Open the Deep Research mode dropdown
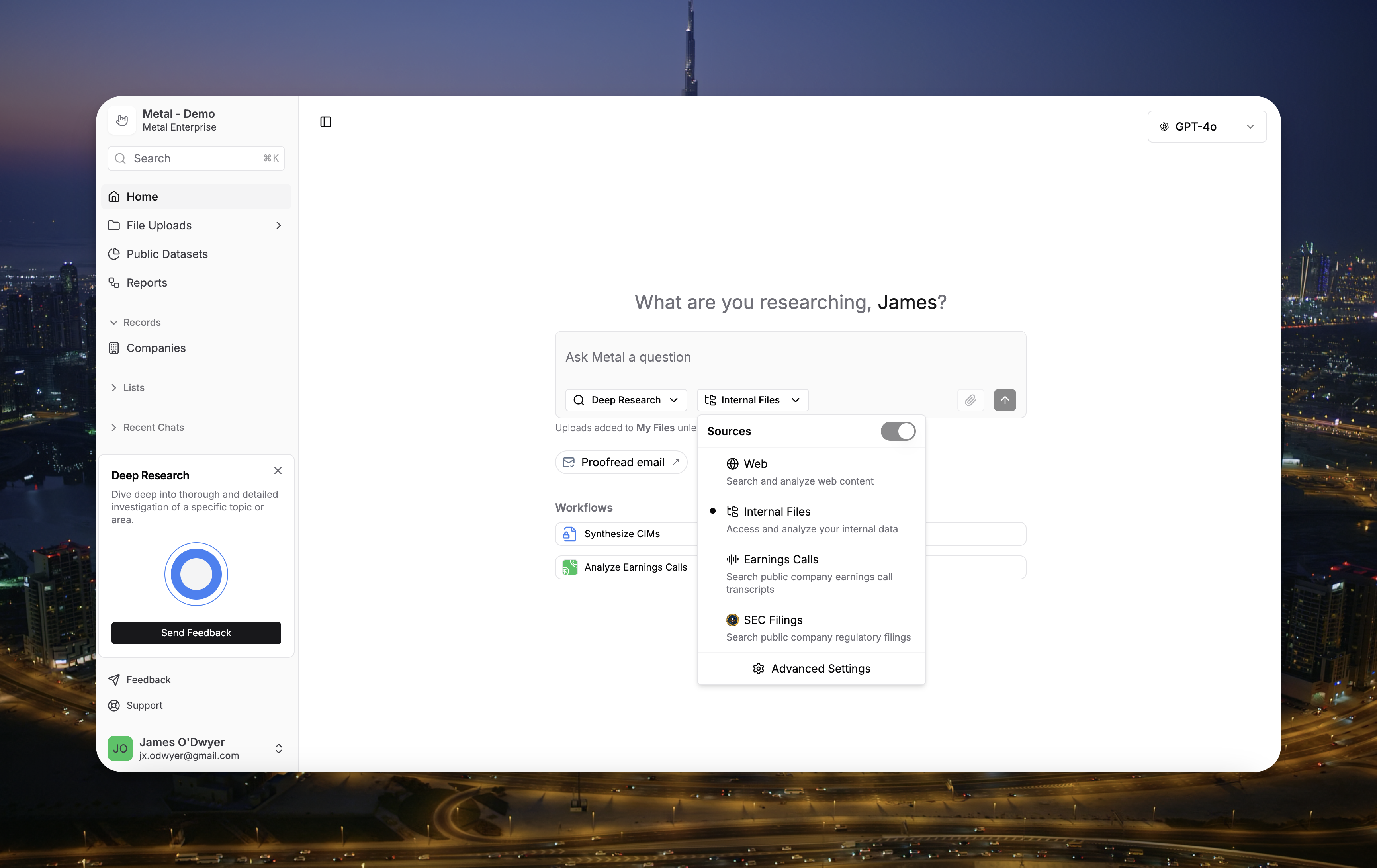Screen dimensions: 1377x868 (626, 400)
